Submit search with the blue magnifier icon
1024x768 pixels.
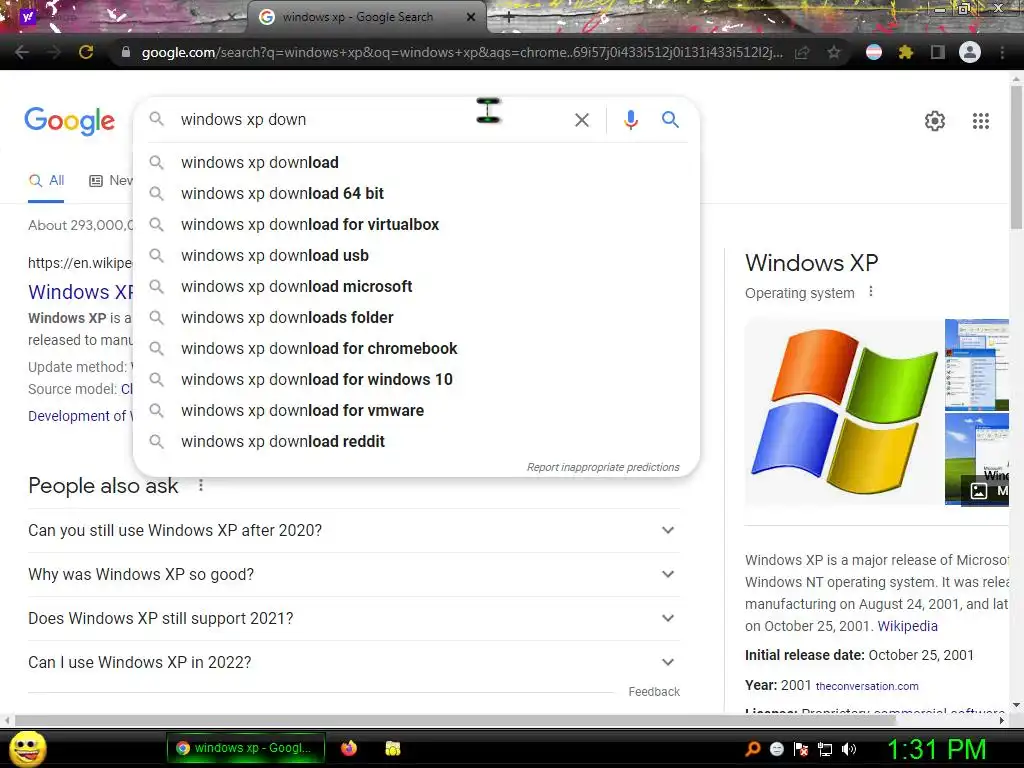tap(670, 120)
